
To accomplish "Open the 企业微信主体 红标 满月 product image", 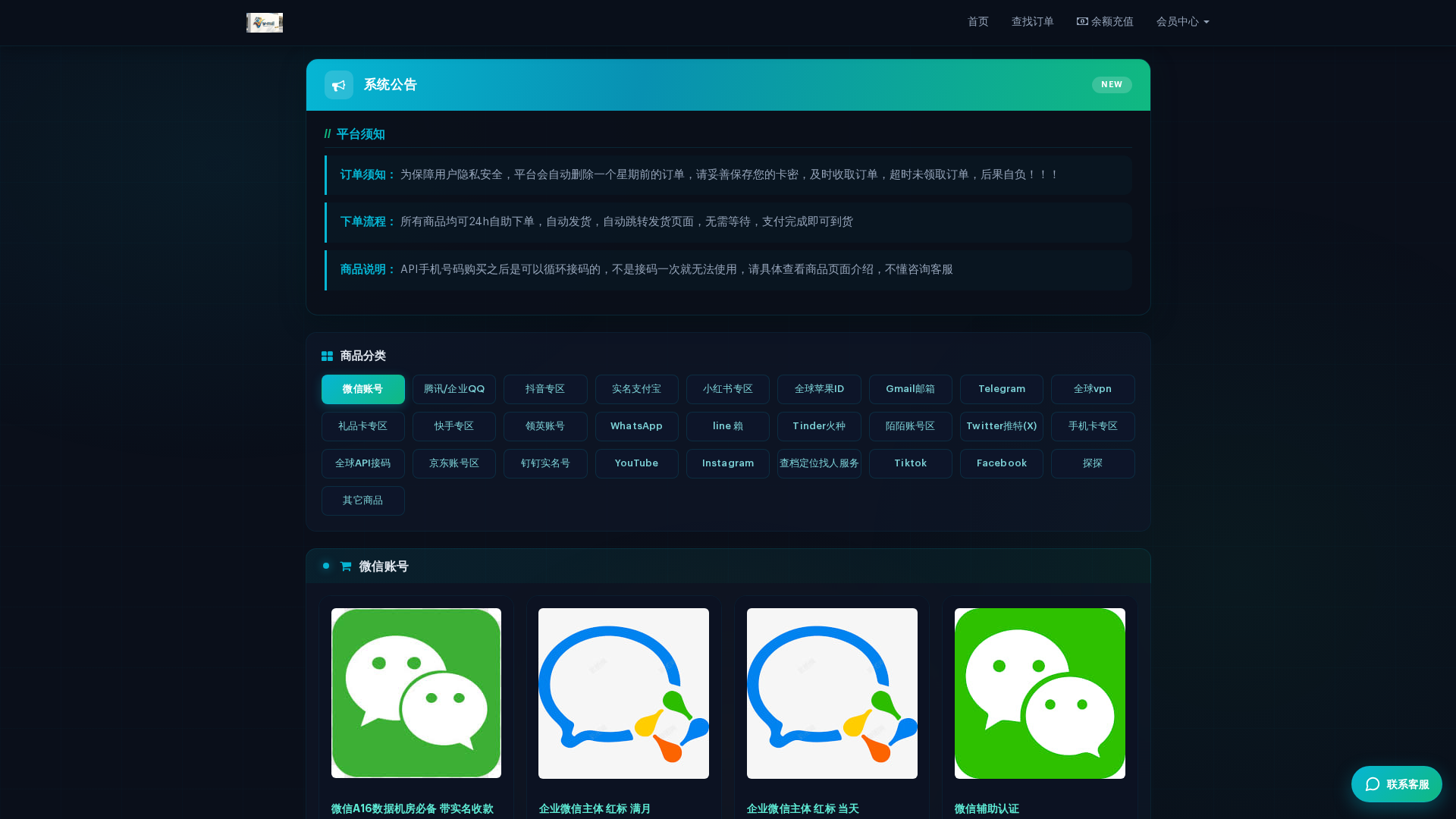I will point(623,693).
